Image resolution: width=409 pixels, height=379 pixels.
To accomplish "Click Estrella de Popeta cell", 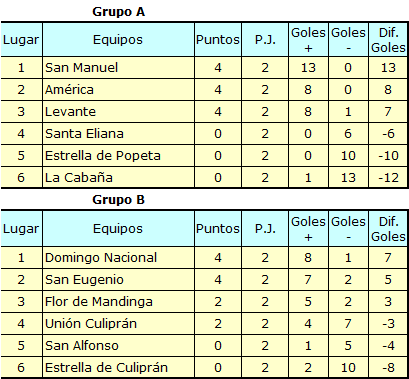I will tap(118, 156).
